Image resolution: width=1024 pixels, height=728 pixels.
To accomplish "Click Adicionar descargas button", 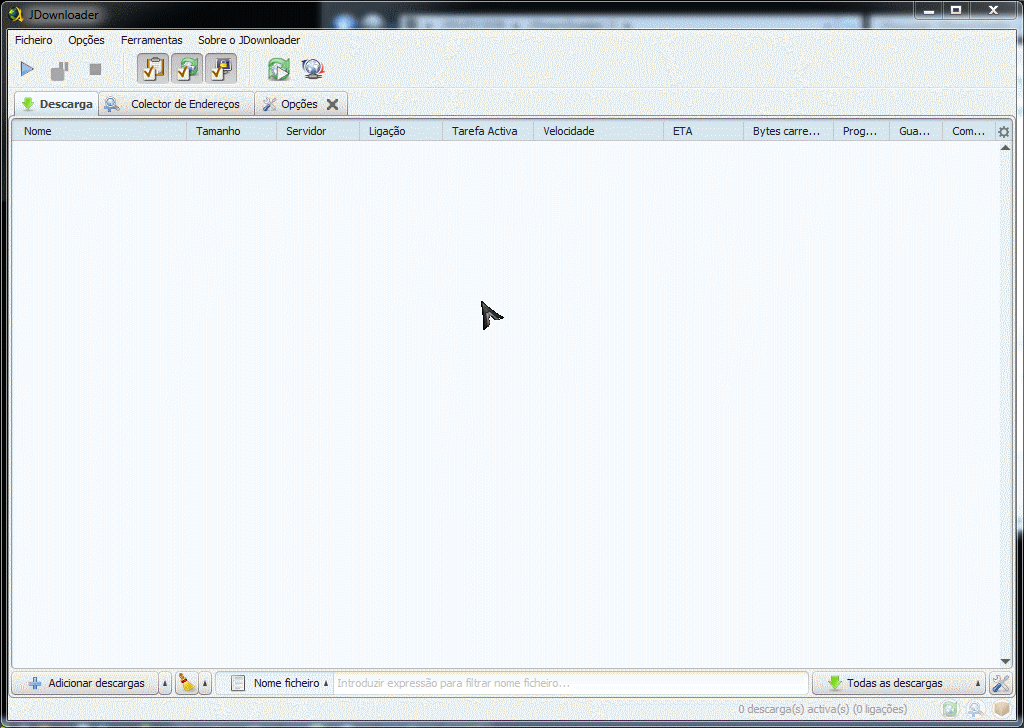I will [x=85, y=684].
